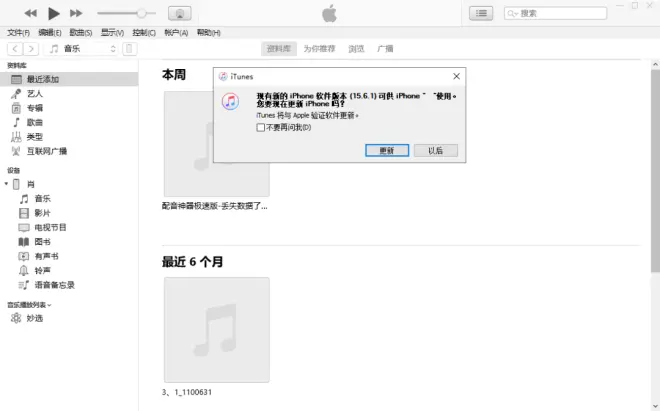
Task: Go forward with the navigation arrow
Action: [31, 49]
